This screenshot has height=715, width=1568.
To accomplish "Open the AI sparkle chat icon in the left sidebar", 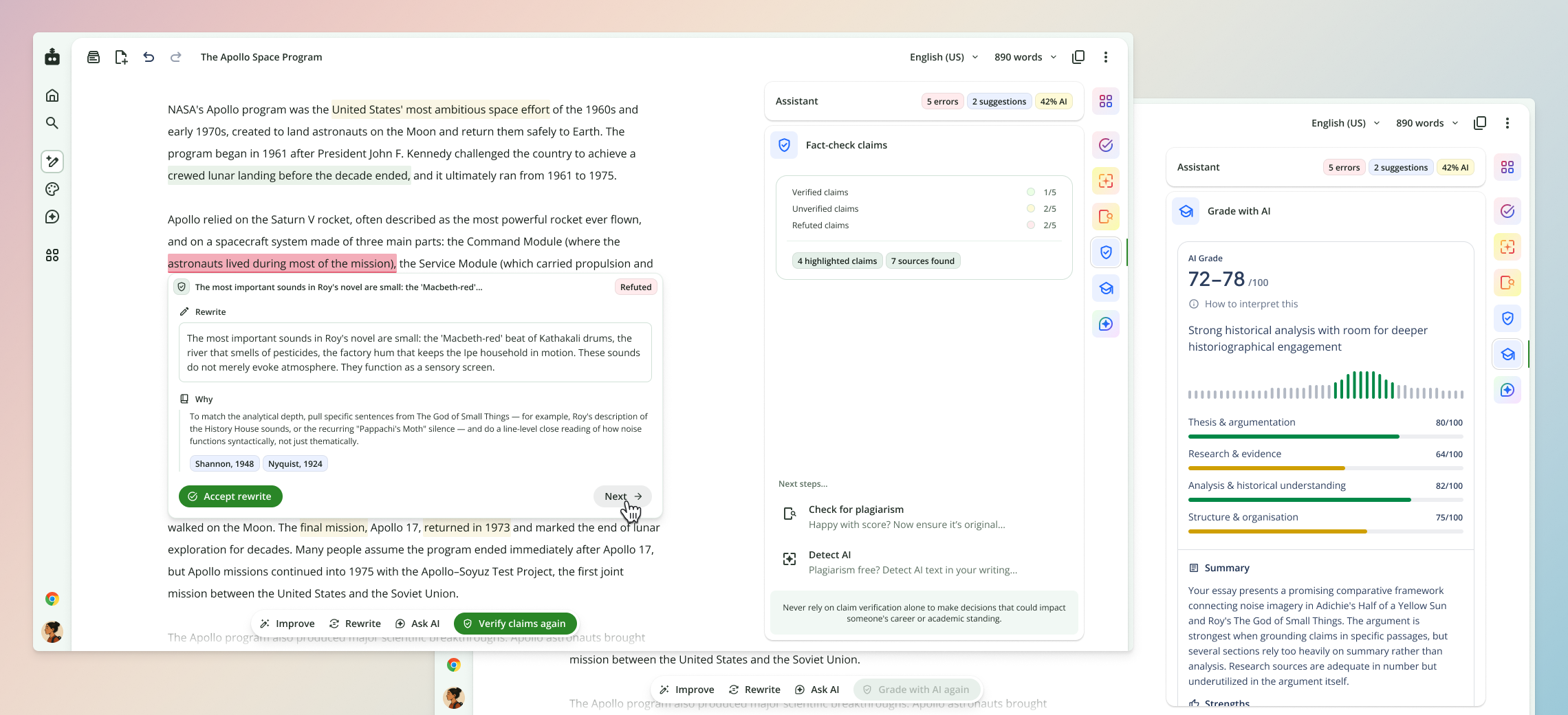I will coord(52,217).
